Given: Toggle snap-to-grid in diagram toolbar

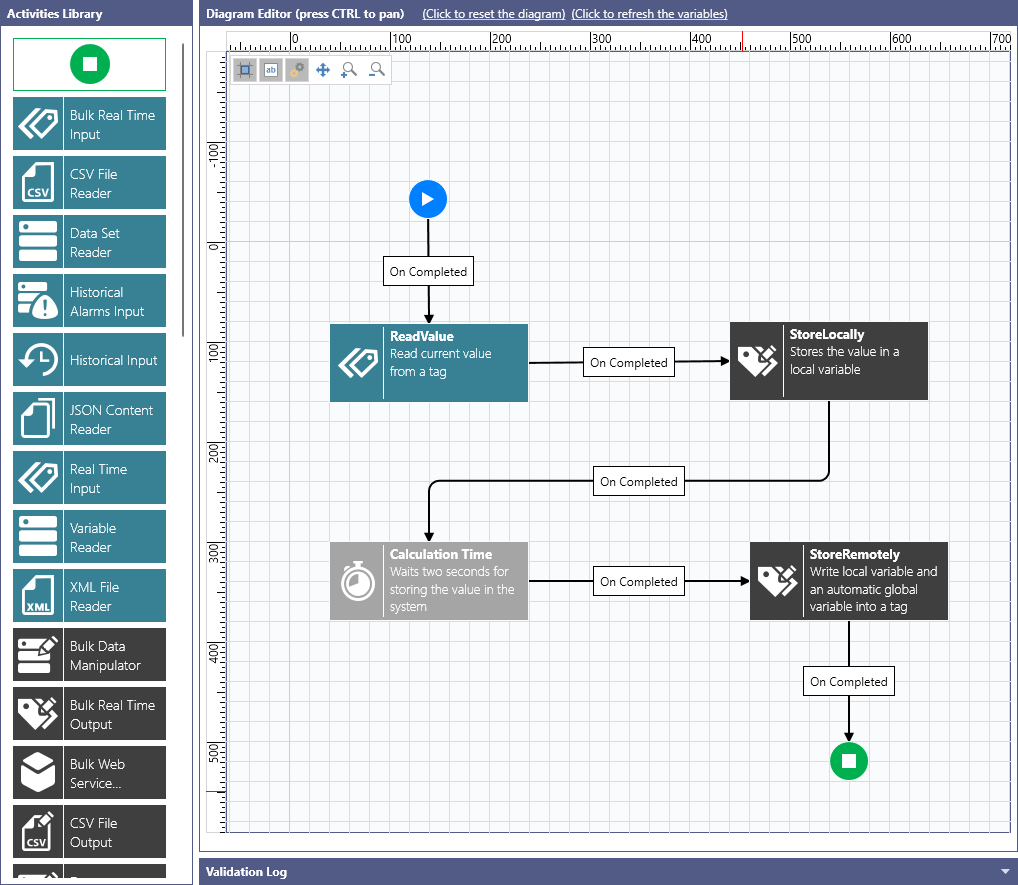Looking at the screenshot, I should pyautogui.click(x=245, y=69).
